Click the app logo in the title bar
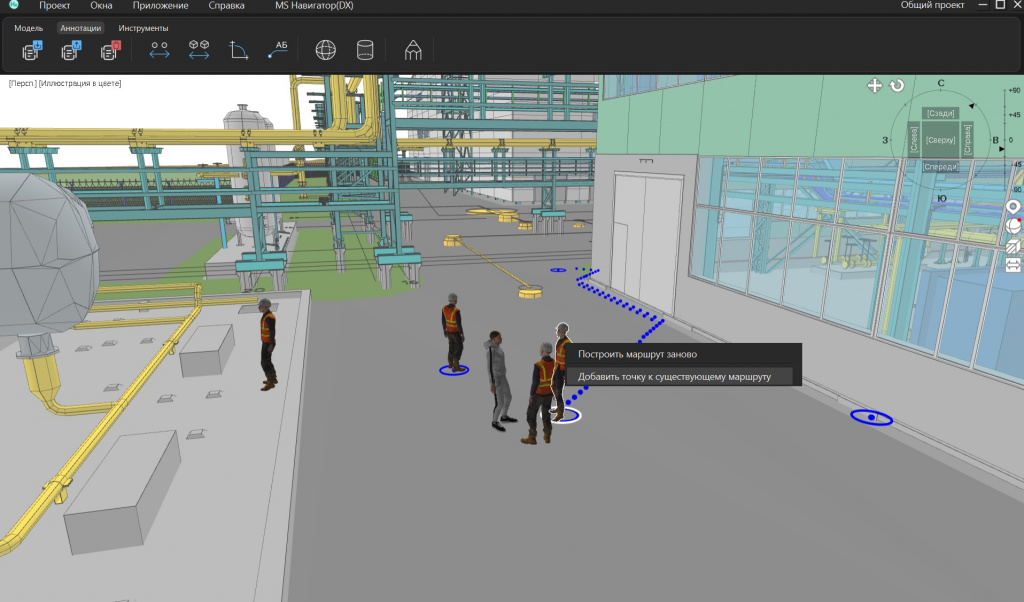1024x602 pixels. point(14,5)
